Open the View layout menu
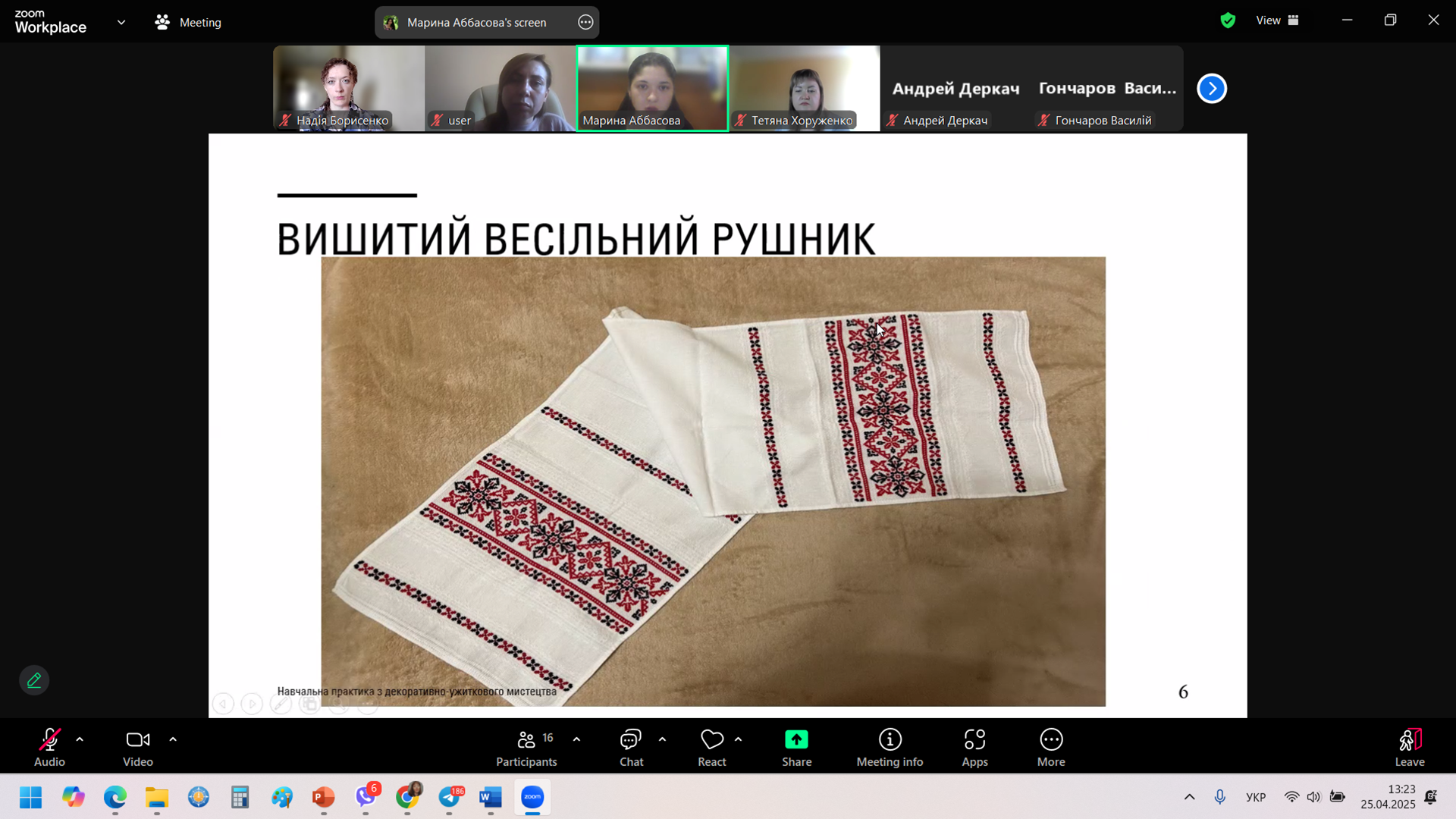The width and height of the screenshot is (1456, 819). point(1277,20)
